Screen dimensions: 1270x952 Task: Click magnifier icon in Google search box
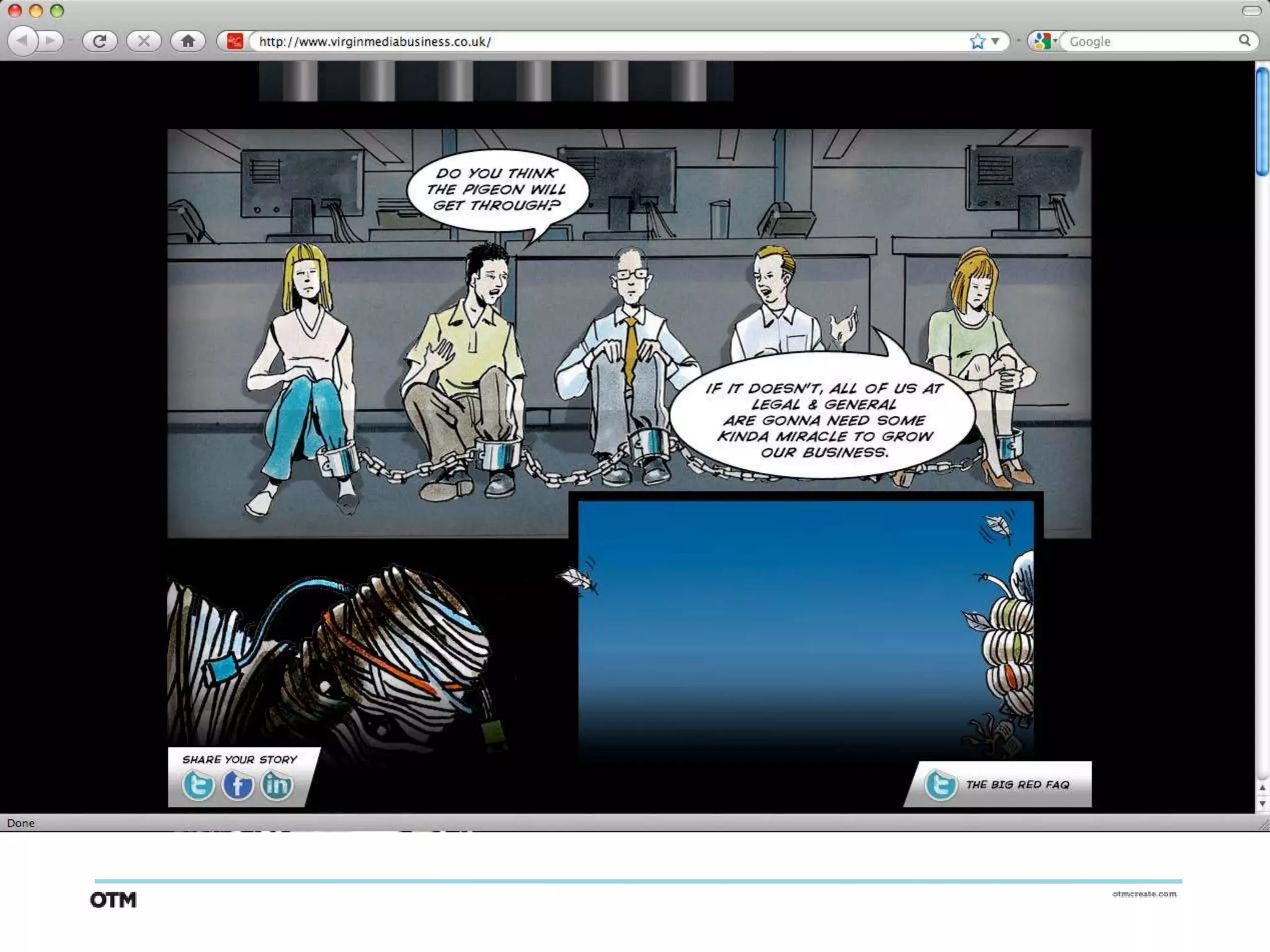click(1244, 41)
